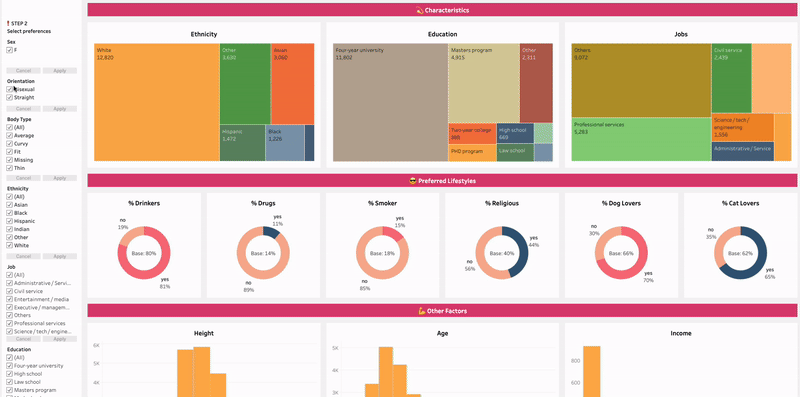Apply the Body Type filter selection
The image size is (800, 397).
pos(60,178)
